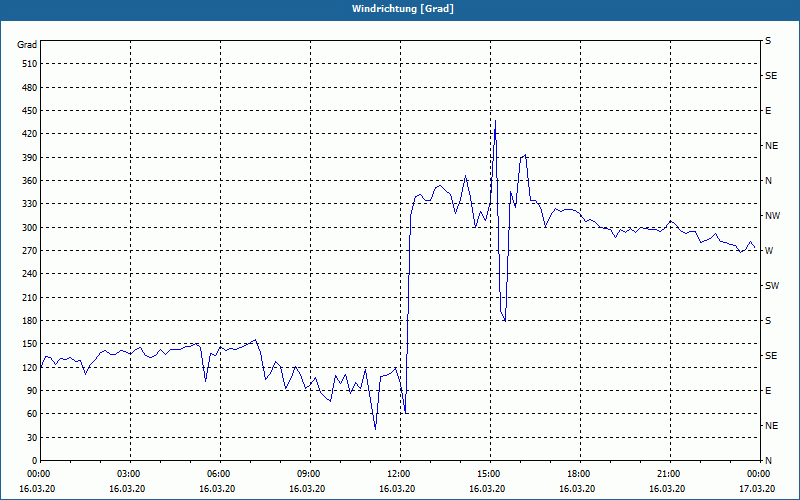Select the 210 y-axis value
This screenshot has height=500, width=800.
point(30,297)
